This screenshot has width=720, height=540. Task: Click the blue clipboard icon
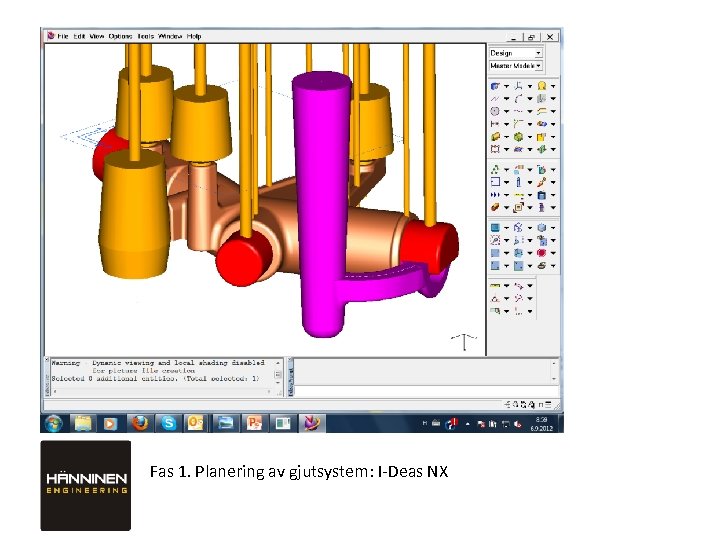tap(542, 195)
